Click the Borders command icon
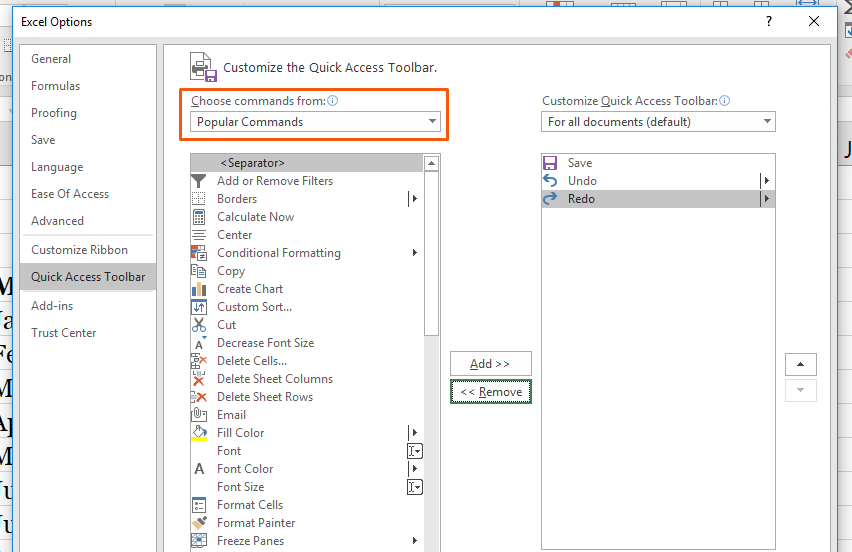 [199, 199]
